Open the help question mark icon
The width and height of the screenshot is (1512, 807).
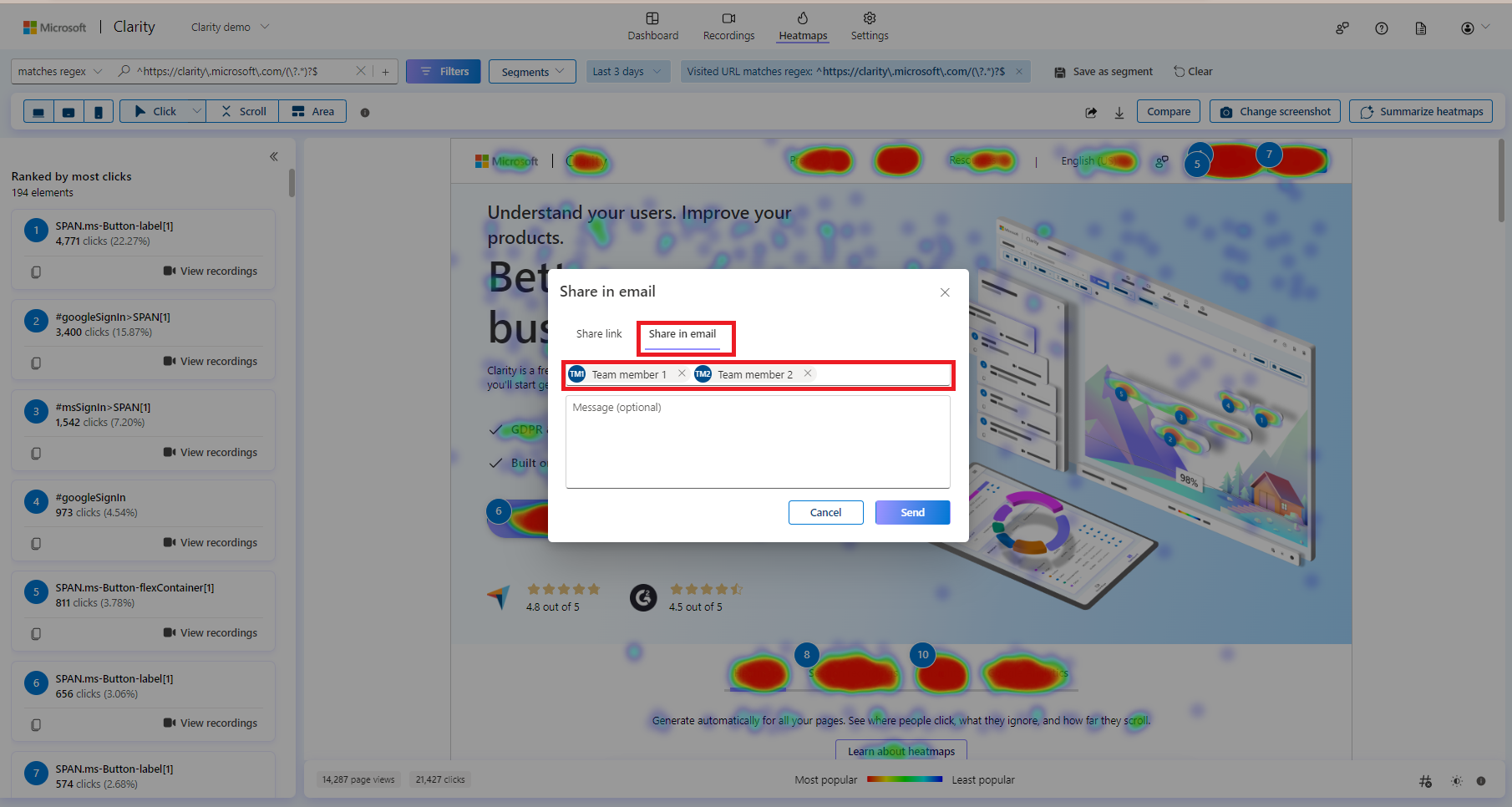[x=1382, y=28]
